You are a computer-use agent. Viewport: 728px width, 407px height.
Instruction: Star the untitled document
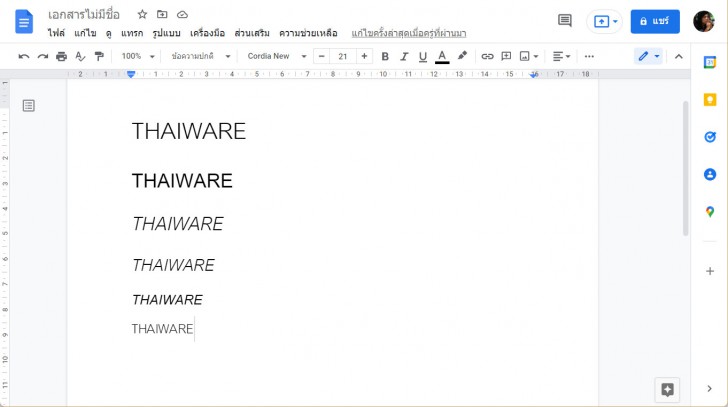point(143,14)
